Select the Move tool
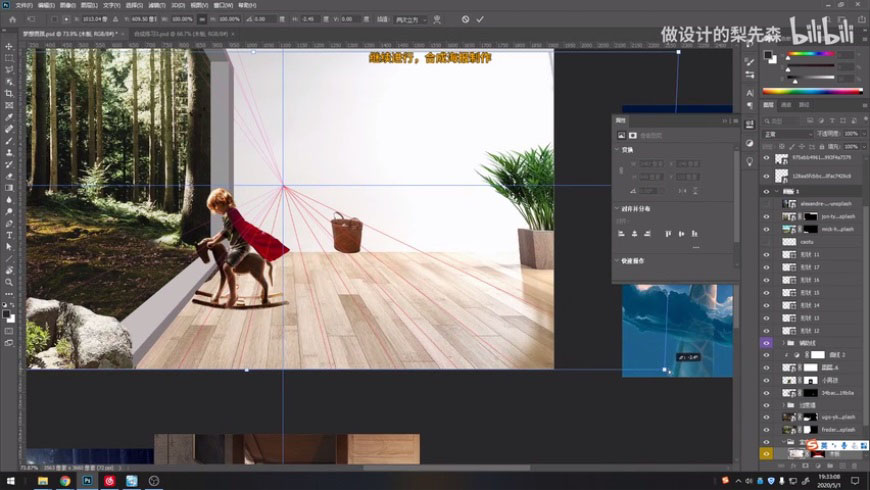 9,46
